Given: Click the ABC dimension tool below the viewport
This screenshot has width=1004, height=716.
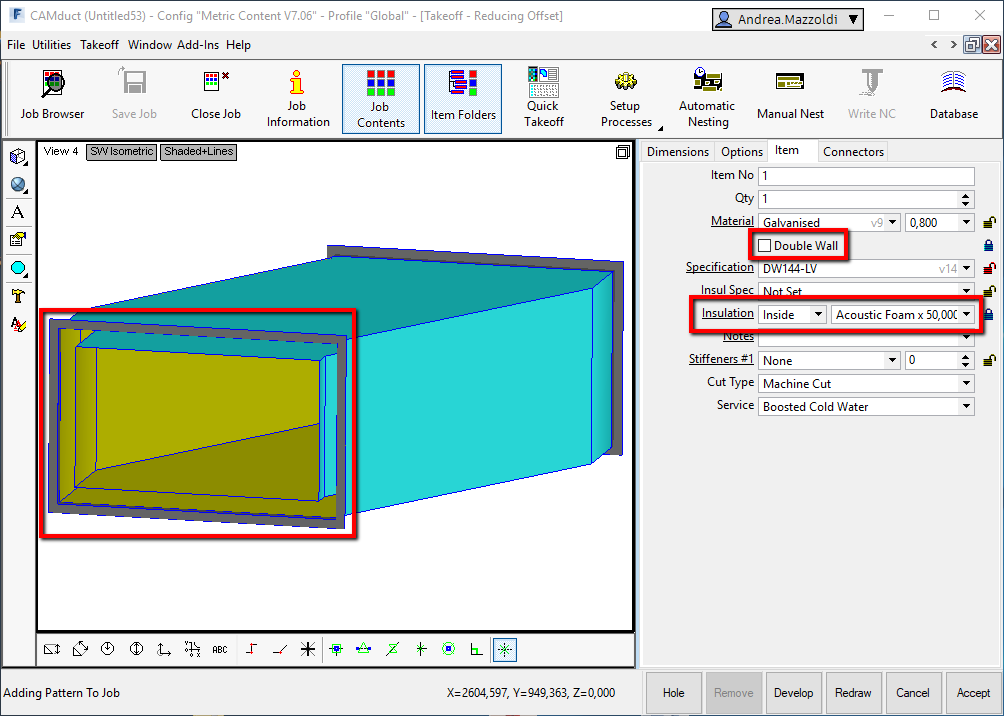Looking at the screenshot, I should 219,649.
